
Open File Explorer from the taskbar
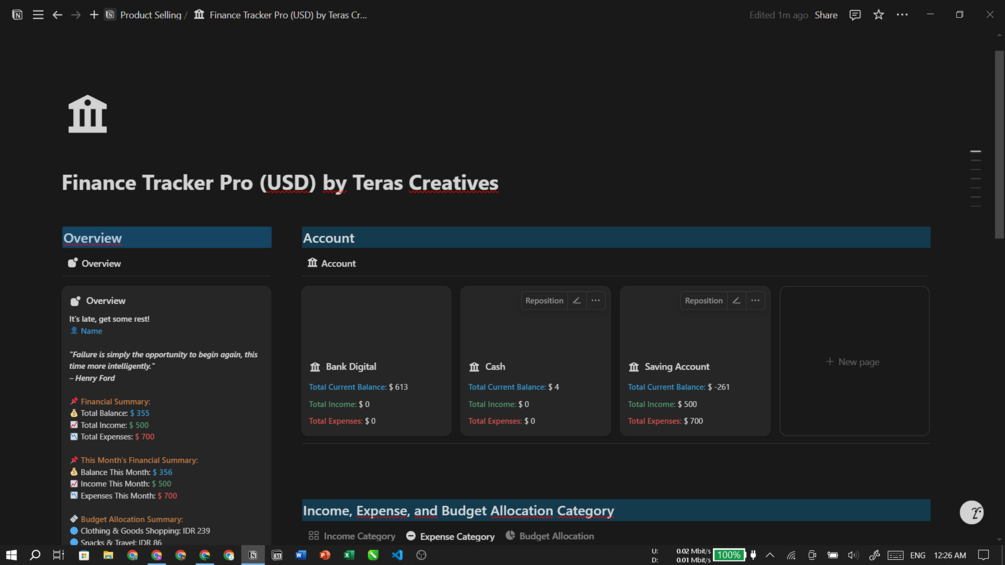click(x=108, y=555)
